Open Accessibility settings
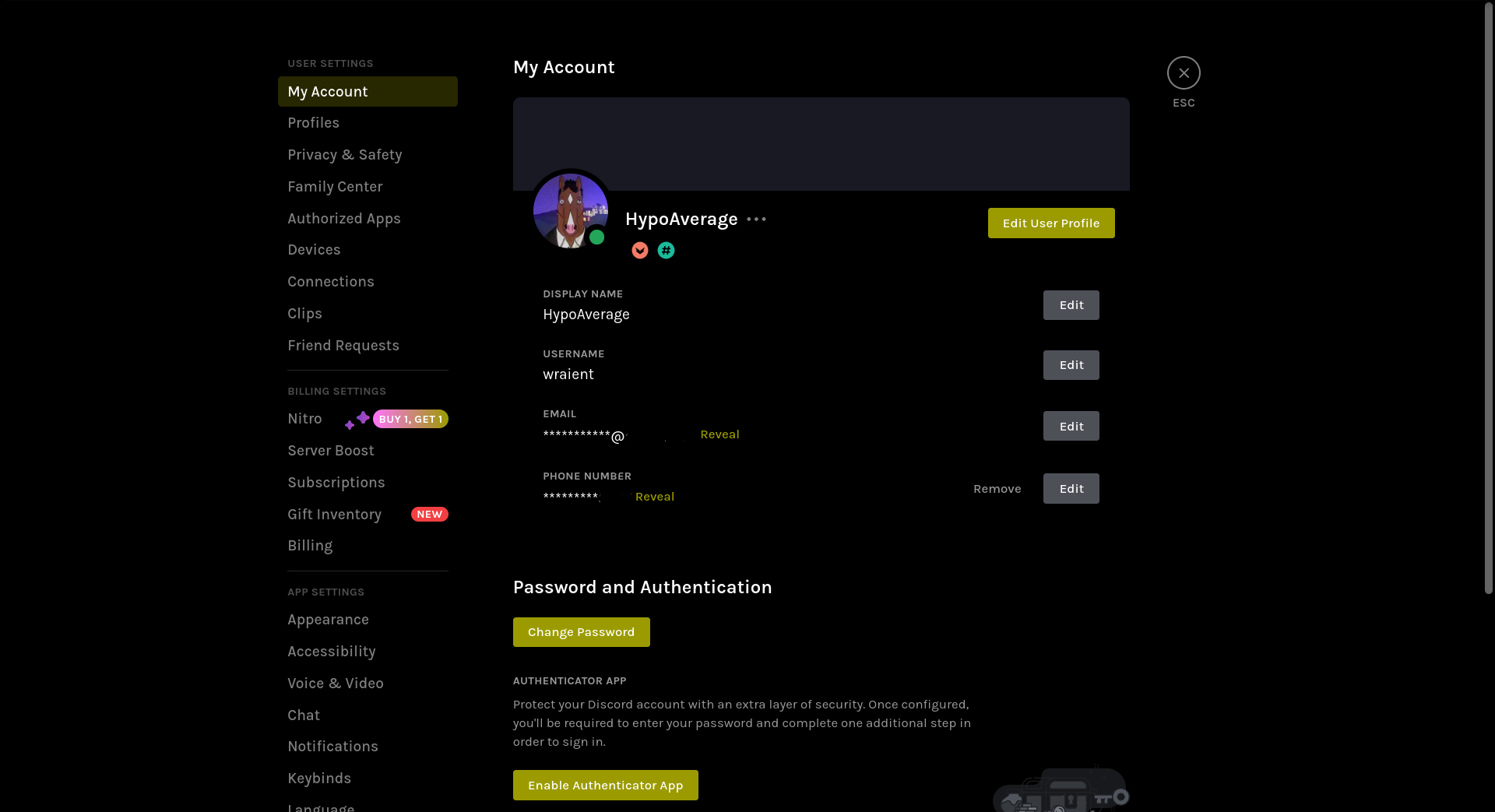The image size is (1495, 812). (368, 652)
